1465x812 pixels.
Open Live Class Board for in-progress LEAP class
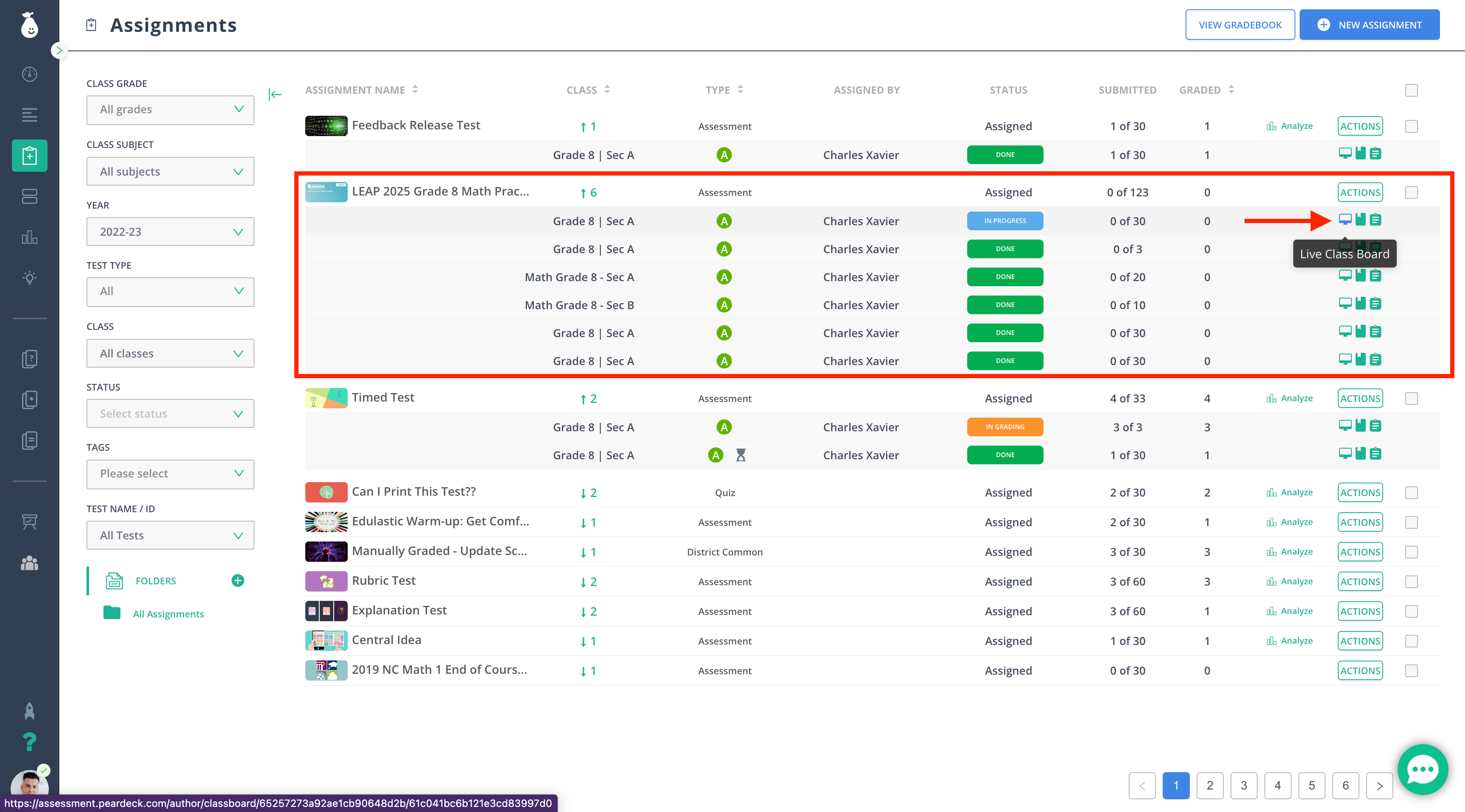pos(1345,220)
